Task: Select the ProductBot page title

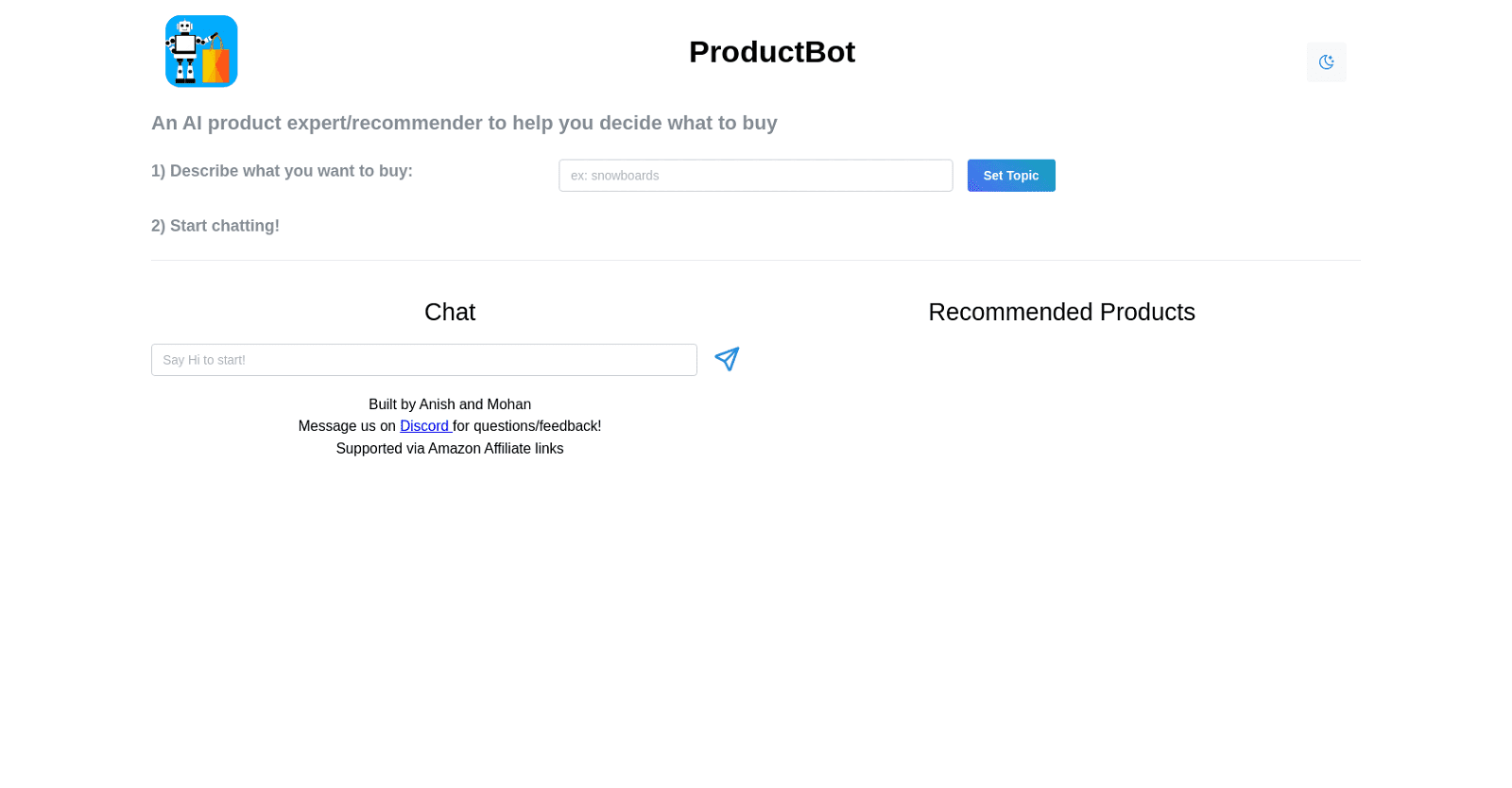Action: [x=772, y=52]
